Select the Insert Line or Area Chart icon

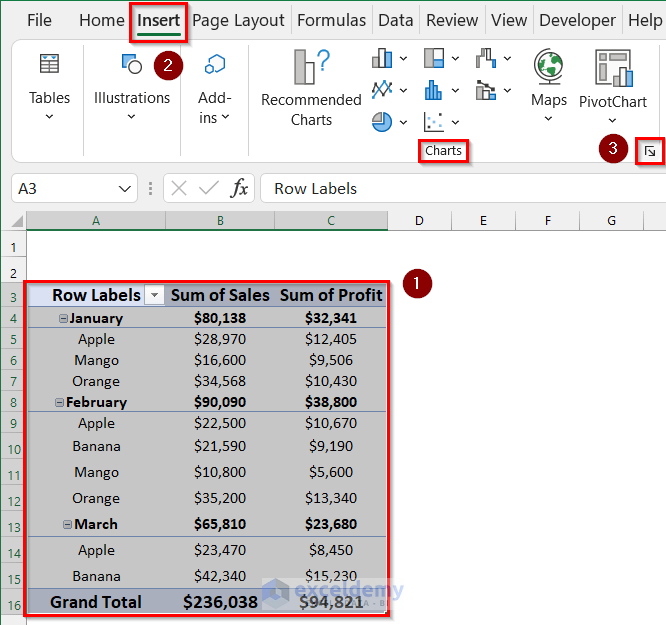click(382, 90)
